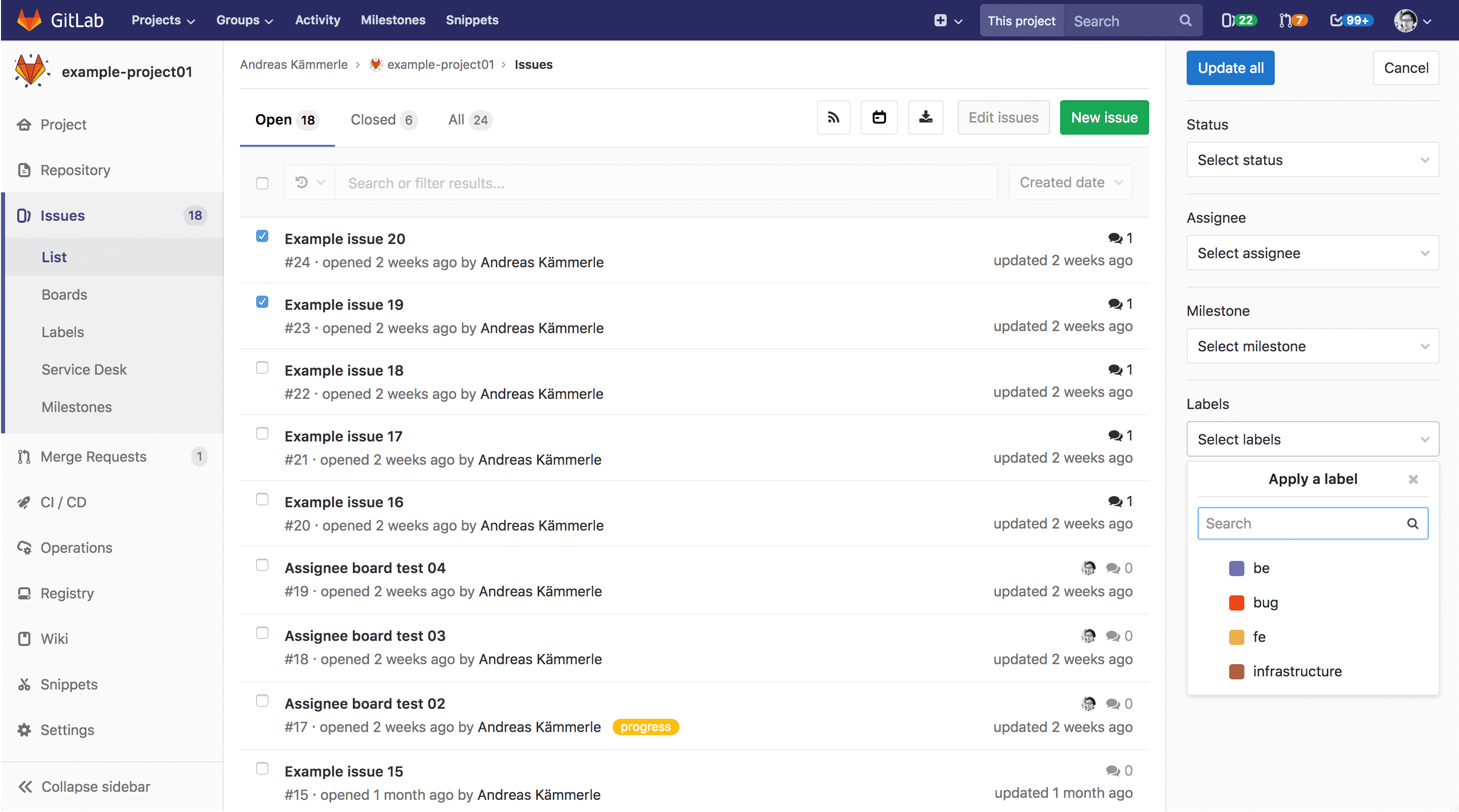The width and height of the screenshot is (1459, 812).
Task: Click the calendar subscribe icon
Action: pyautogui.click(x=878, y=118)
